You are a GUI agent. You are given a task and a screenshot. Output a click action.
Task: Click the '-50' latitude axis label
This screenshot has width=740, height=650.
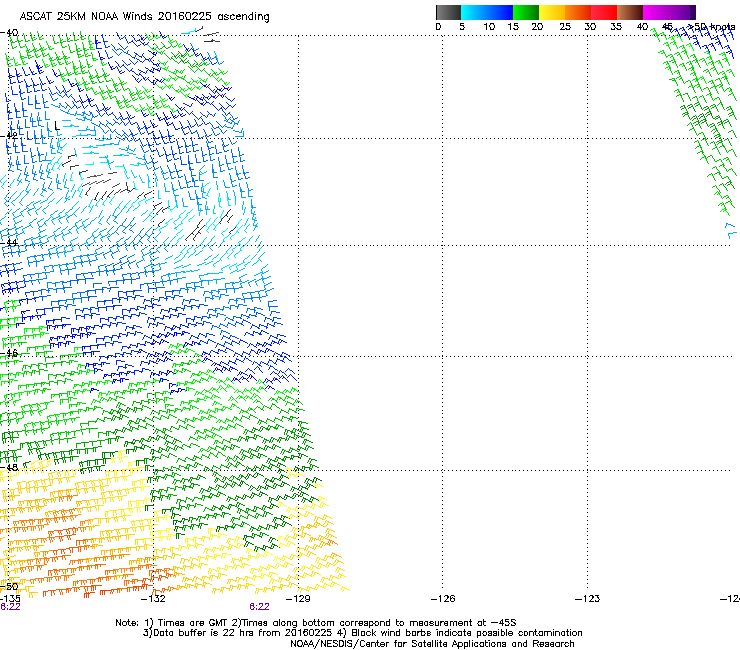coord(9,587)
